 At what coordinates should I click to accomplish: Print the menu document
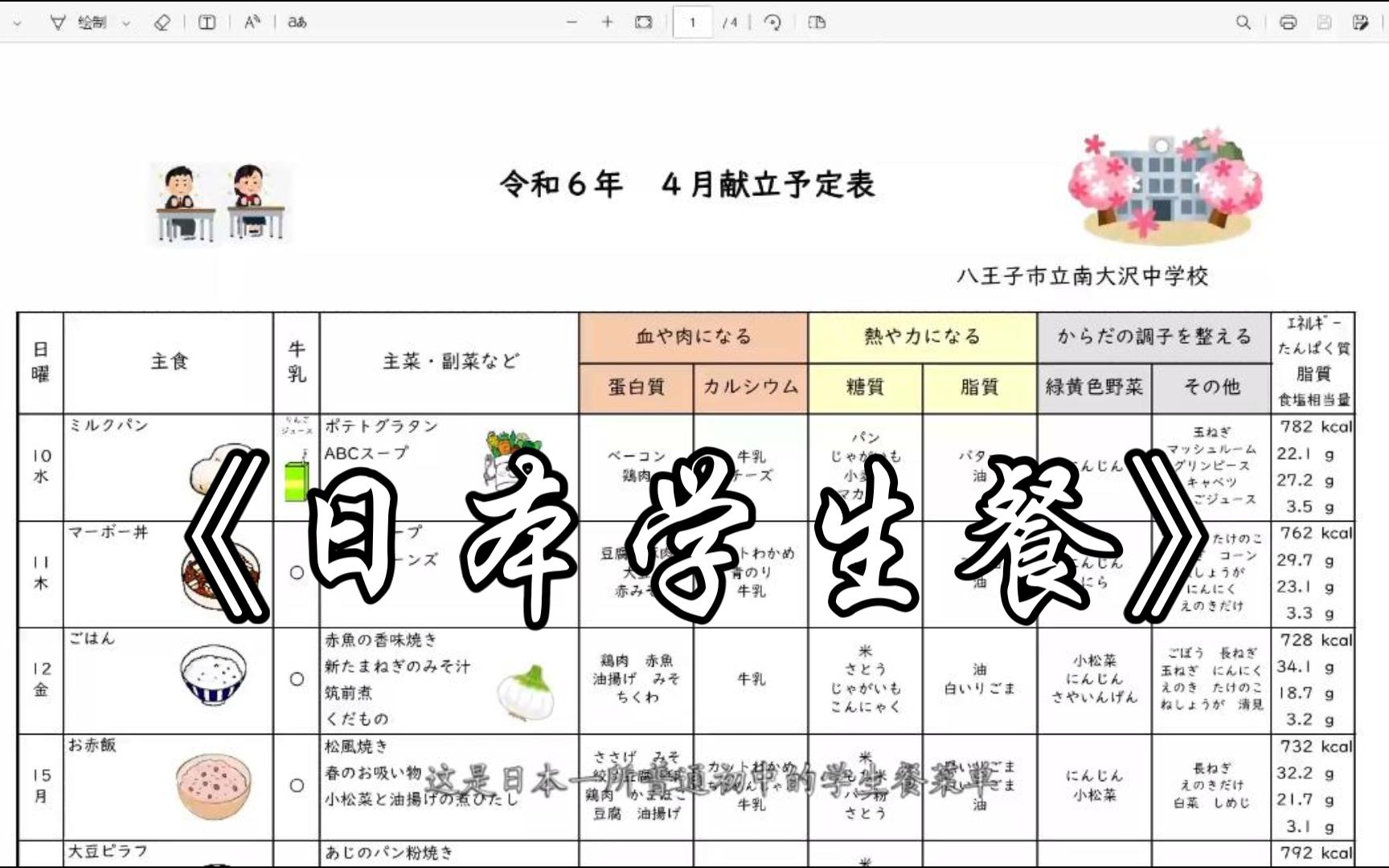coord(1288,23)
